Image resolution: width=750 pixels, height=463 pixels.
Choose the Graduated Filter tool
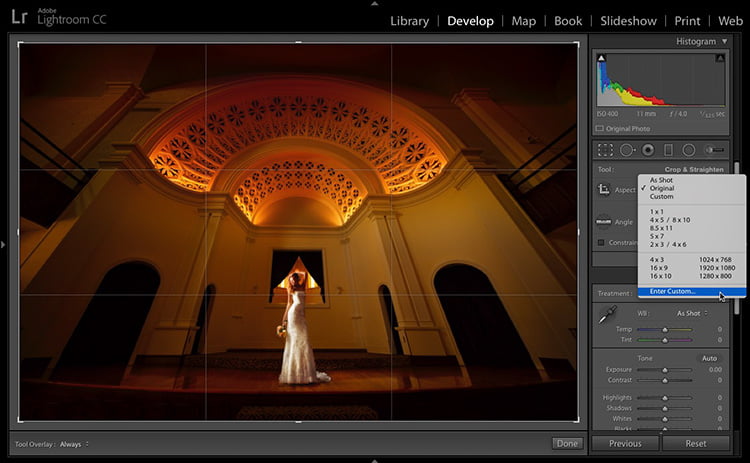(x=669, y=150)
